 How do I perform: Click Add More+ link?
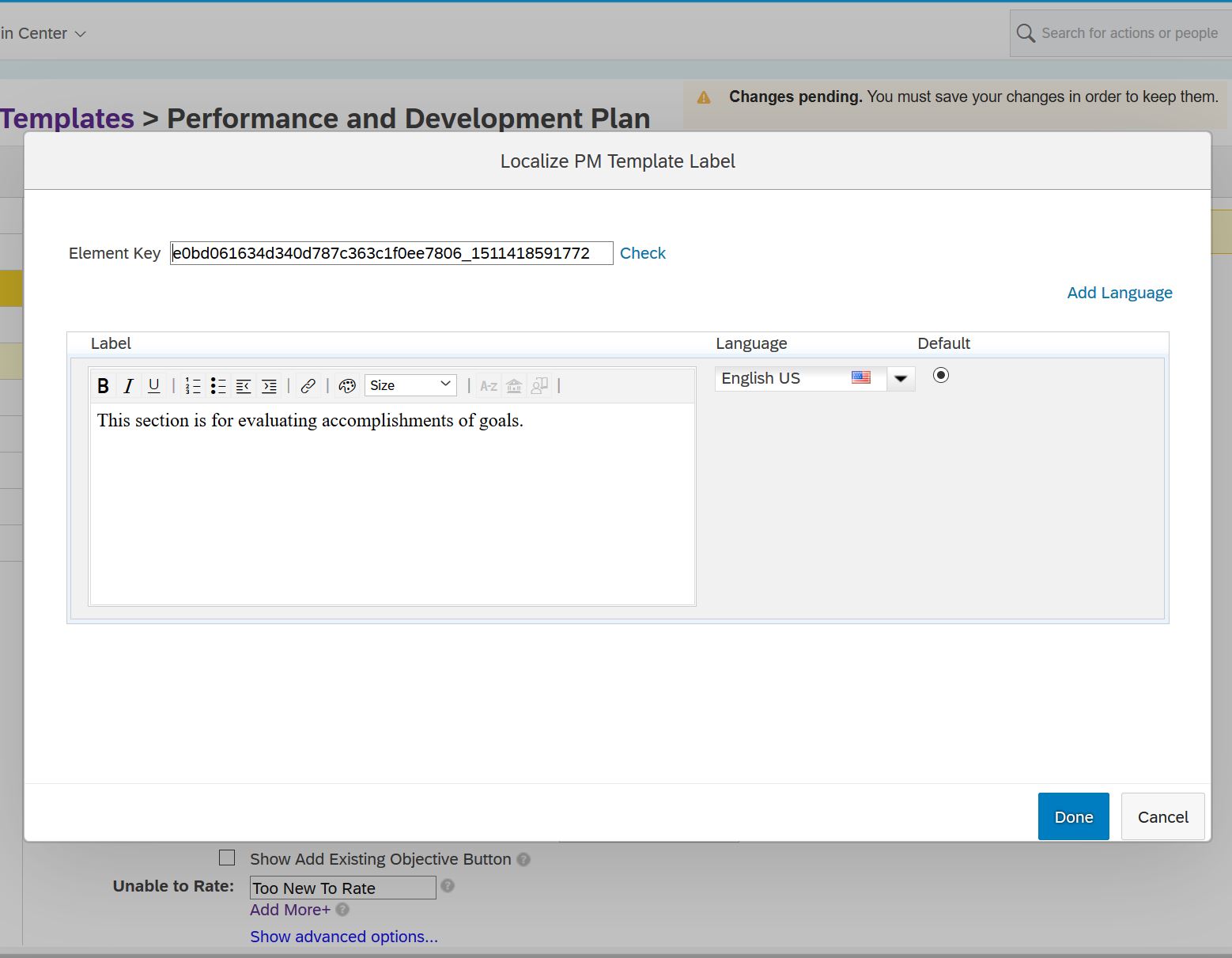[290, 910]
